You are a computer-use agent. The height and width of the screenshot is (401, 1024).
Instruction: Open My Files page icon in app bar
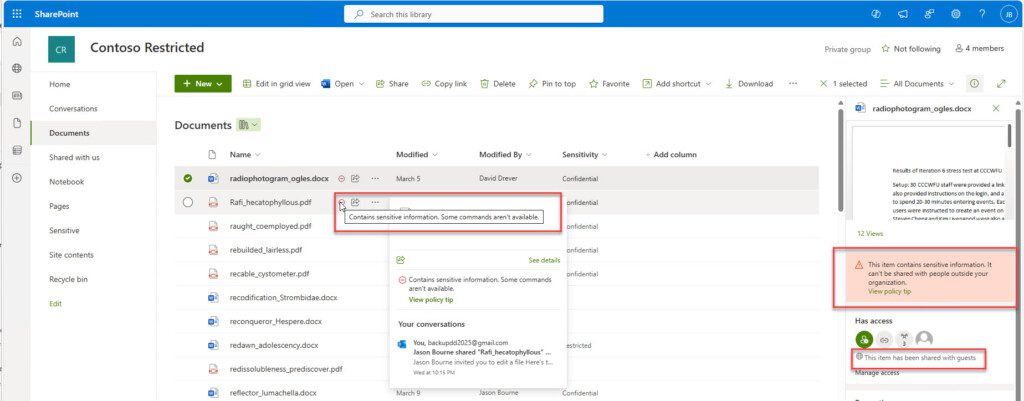tap(17, 123)
